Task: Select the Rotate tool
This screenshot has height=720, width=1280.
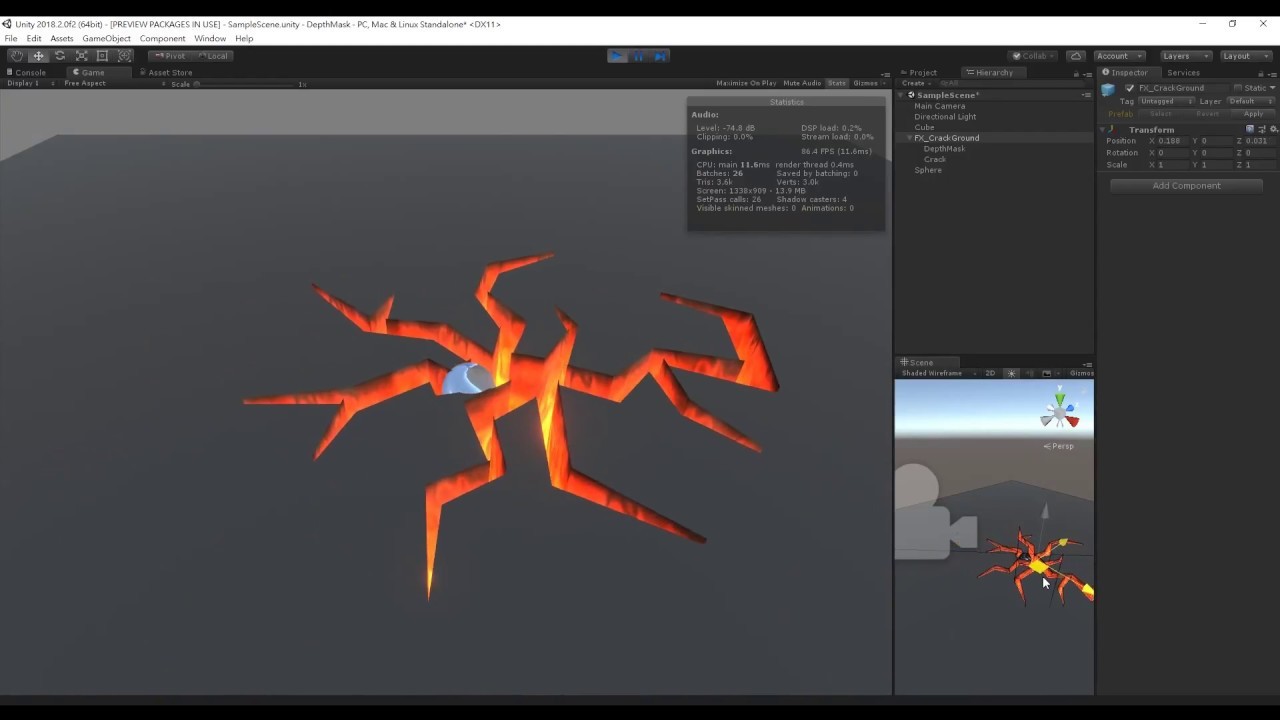Action: [x=60, y=56]
